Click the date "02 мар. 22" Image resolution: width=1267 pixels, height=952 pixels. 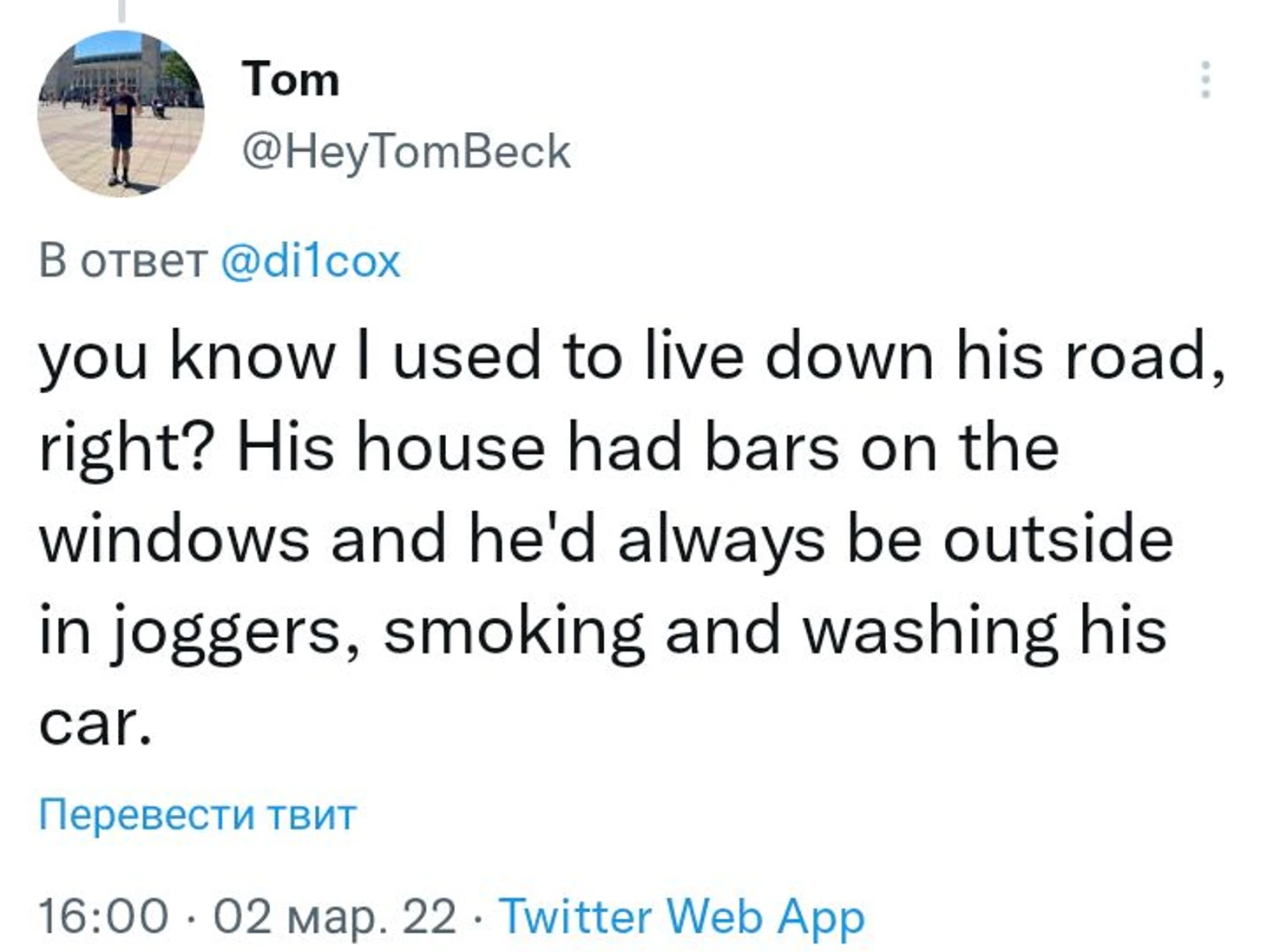[334, 916]
